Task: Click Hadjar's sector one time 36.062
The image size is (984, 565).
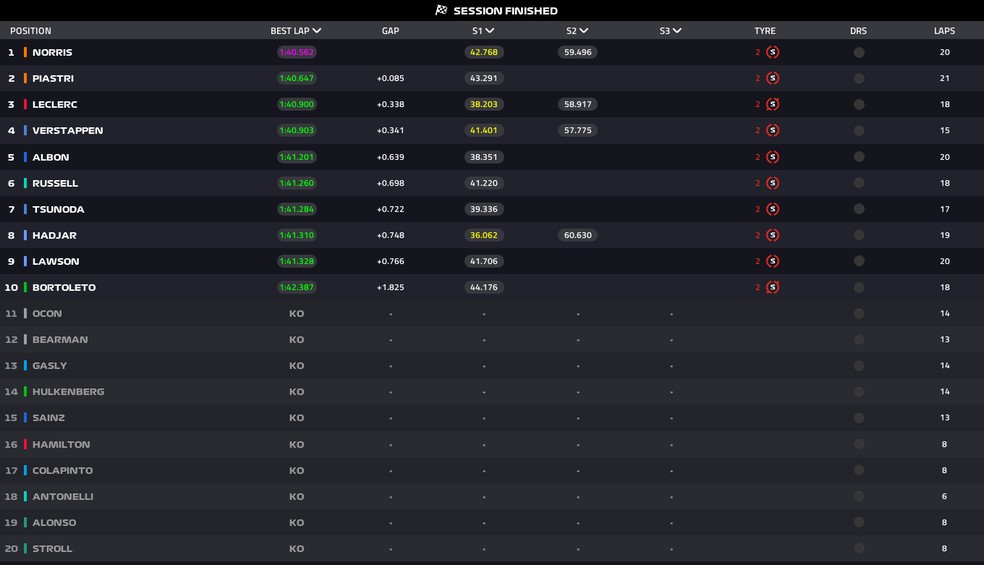Action: (484, 235)
